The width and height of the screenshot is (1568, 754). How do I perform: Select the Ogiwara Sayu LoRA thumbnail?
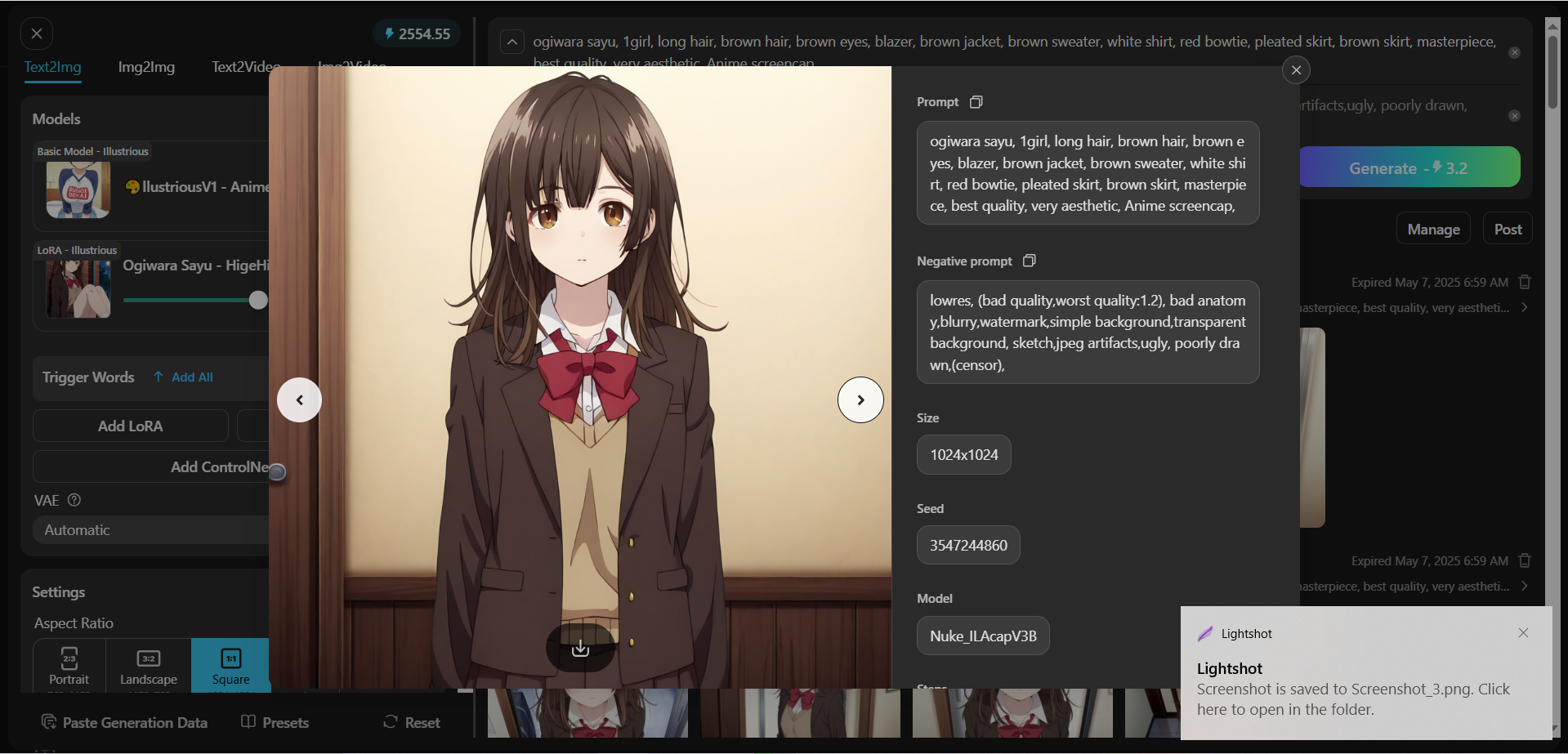coord(78,289)
